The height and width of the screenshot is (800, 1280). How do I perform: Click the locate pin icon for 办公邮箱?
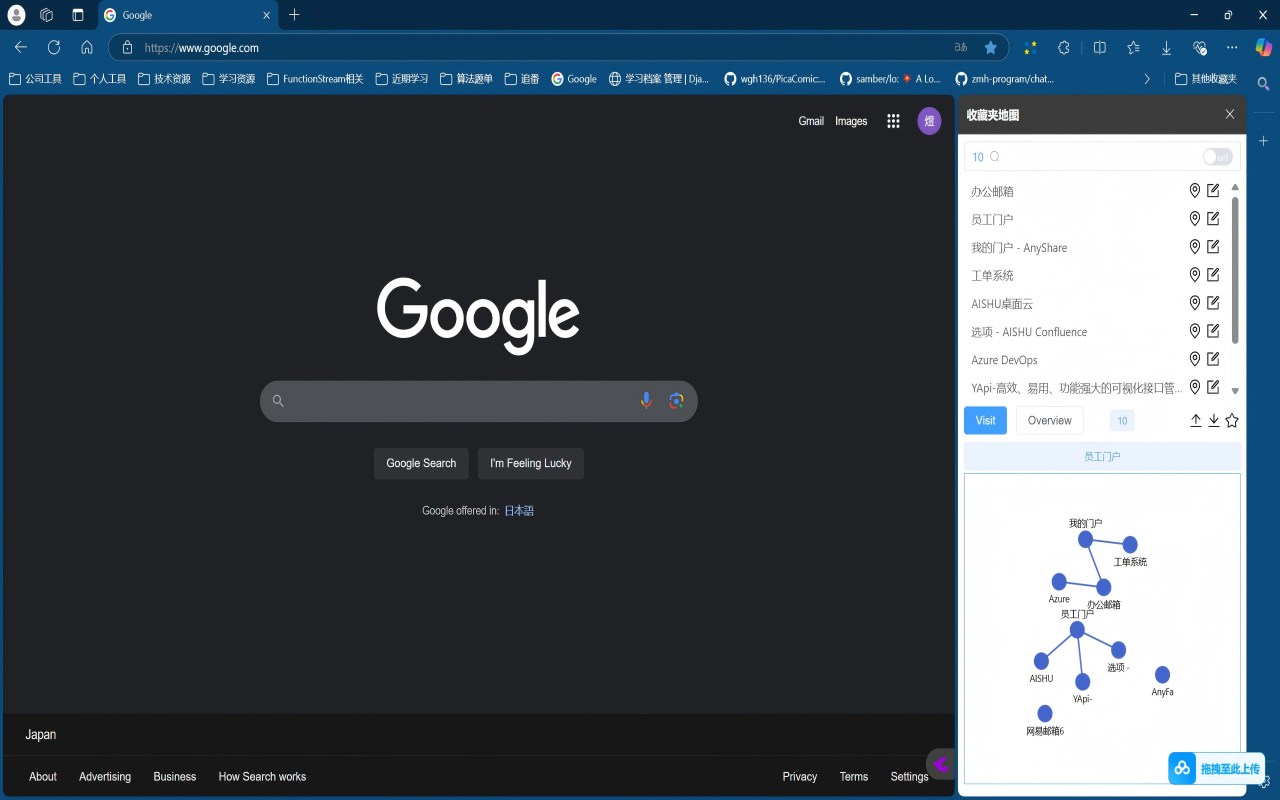[1194, 190]
